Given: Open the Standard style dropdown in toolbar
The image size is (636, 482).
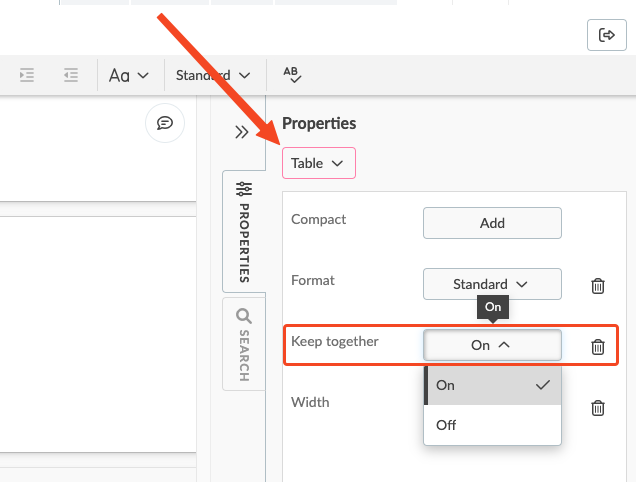Looking at the screenshot, I should pyautogui.click(x=213, y=75).
